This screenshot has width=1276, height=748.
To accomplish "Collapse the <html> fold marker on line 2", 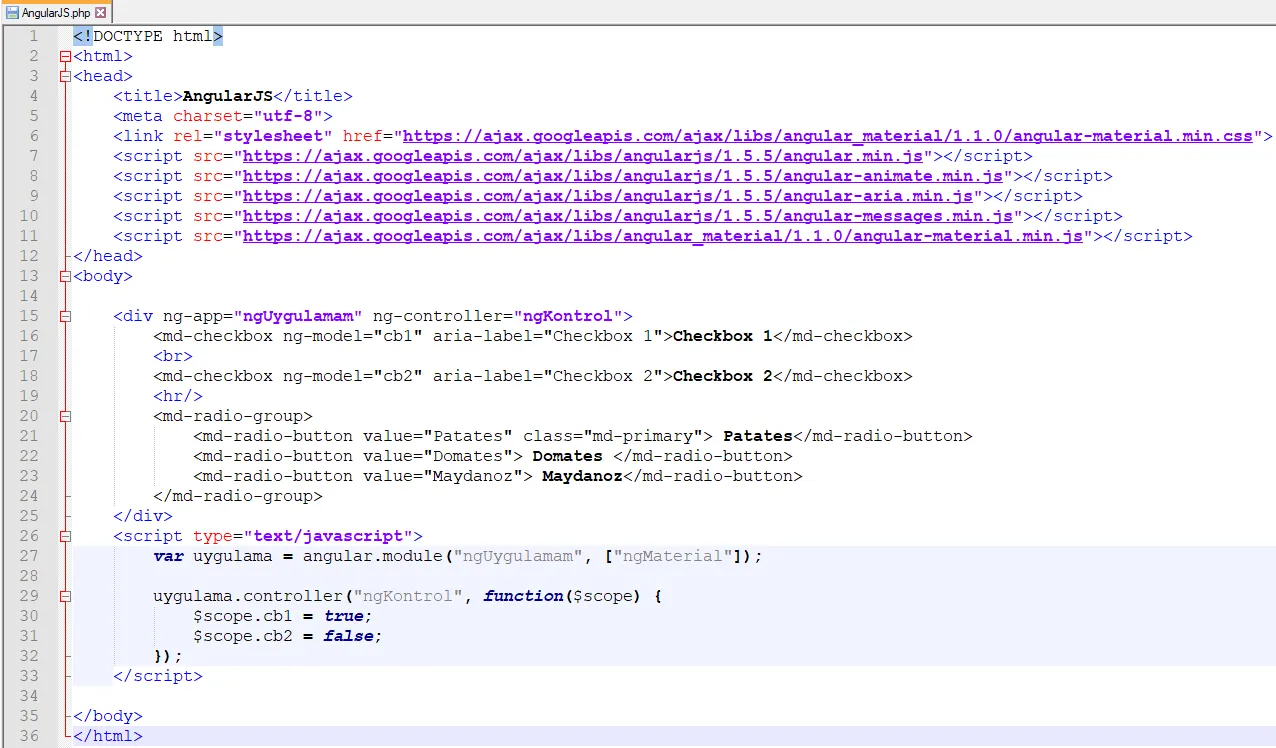I will pos(66,56).
